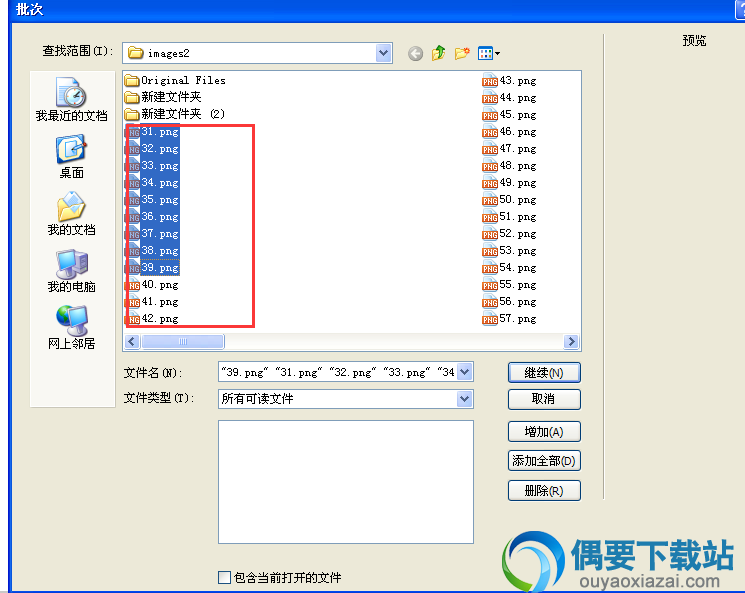This screenshot has width=745, height=593.
Task: Select file 40.png
Action: (x=153, y=285)
